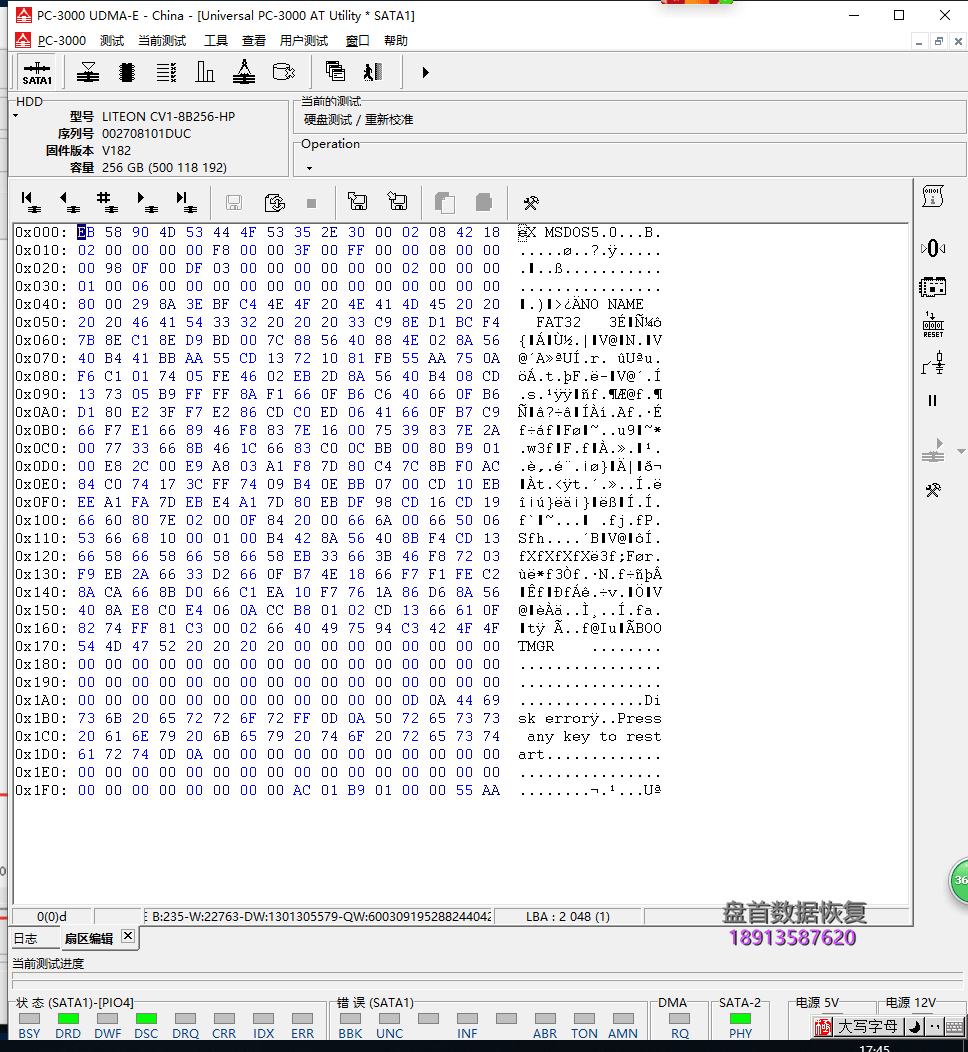Image resolution: width=968 pixels, height=1052 pixels.
Task: Open dropdown arrow beside the grayed sidebar icon
Action: click(961, 452)
